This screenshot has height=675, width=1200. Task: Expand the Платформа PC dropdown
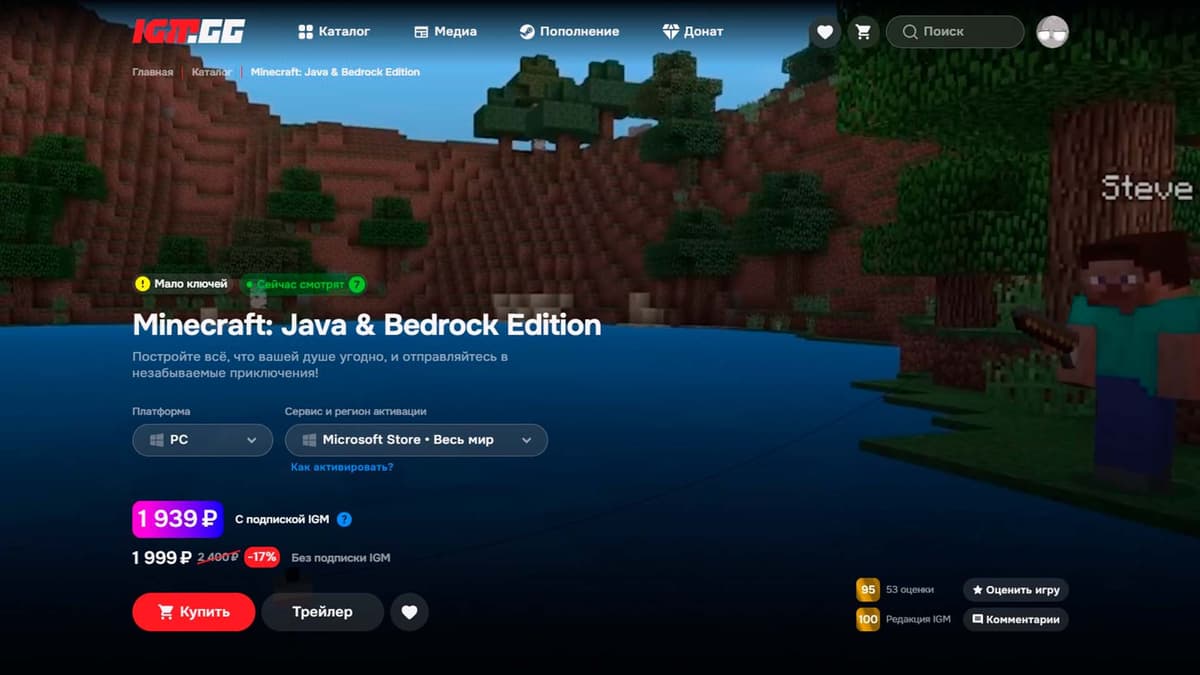pos(202,440)
